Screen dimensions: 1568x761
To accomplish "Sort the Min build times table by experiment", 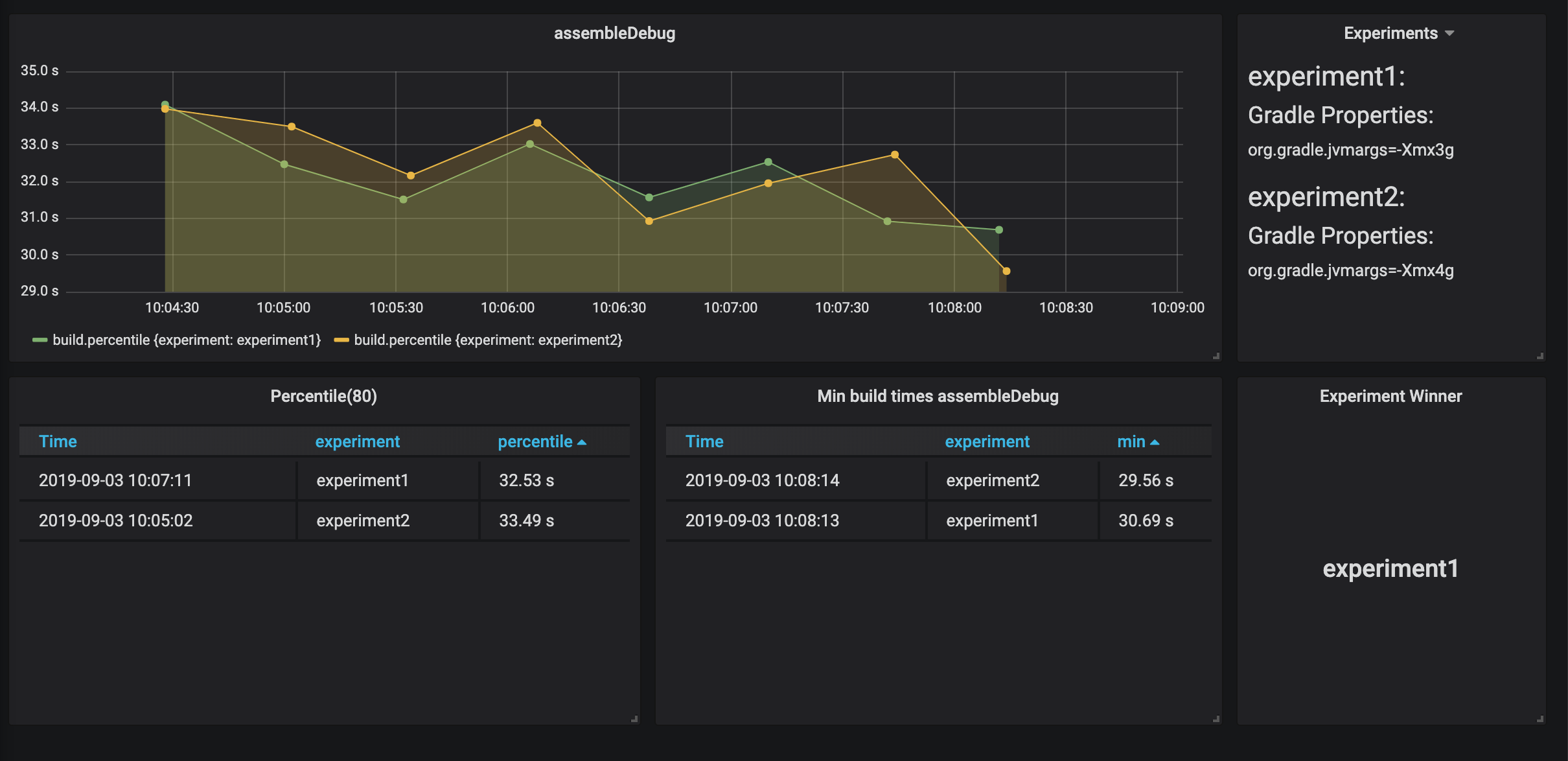I will tap(987, 441).
